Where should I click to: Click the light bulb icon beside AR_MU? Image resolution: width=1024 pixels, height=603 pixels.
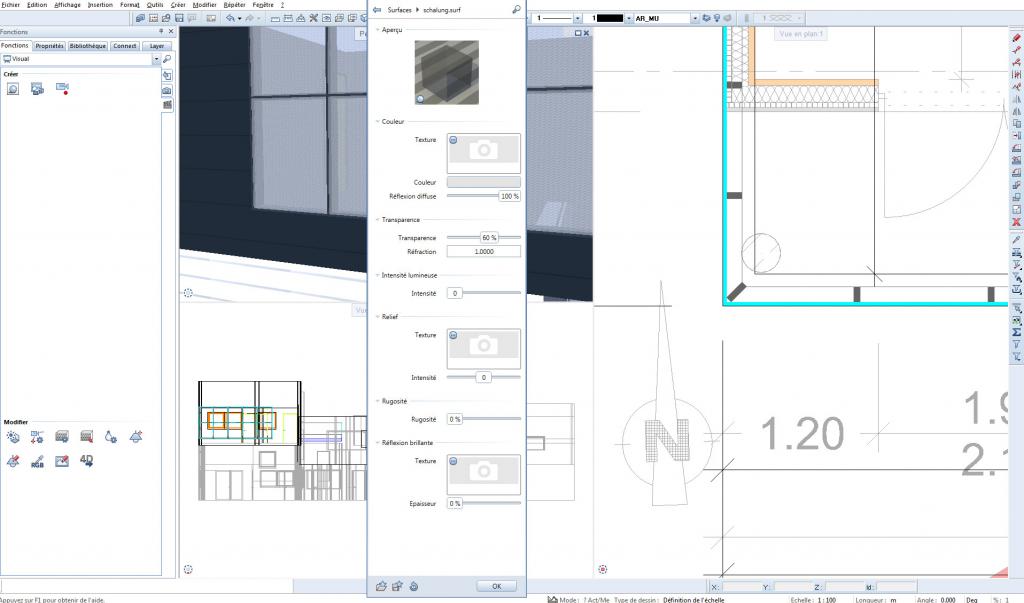[716, 18]
